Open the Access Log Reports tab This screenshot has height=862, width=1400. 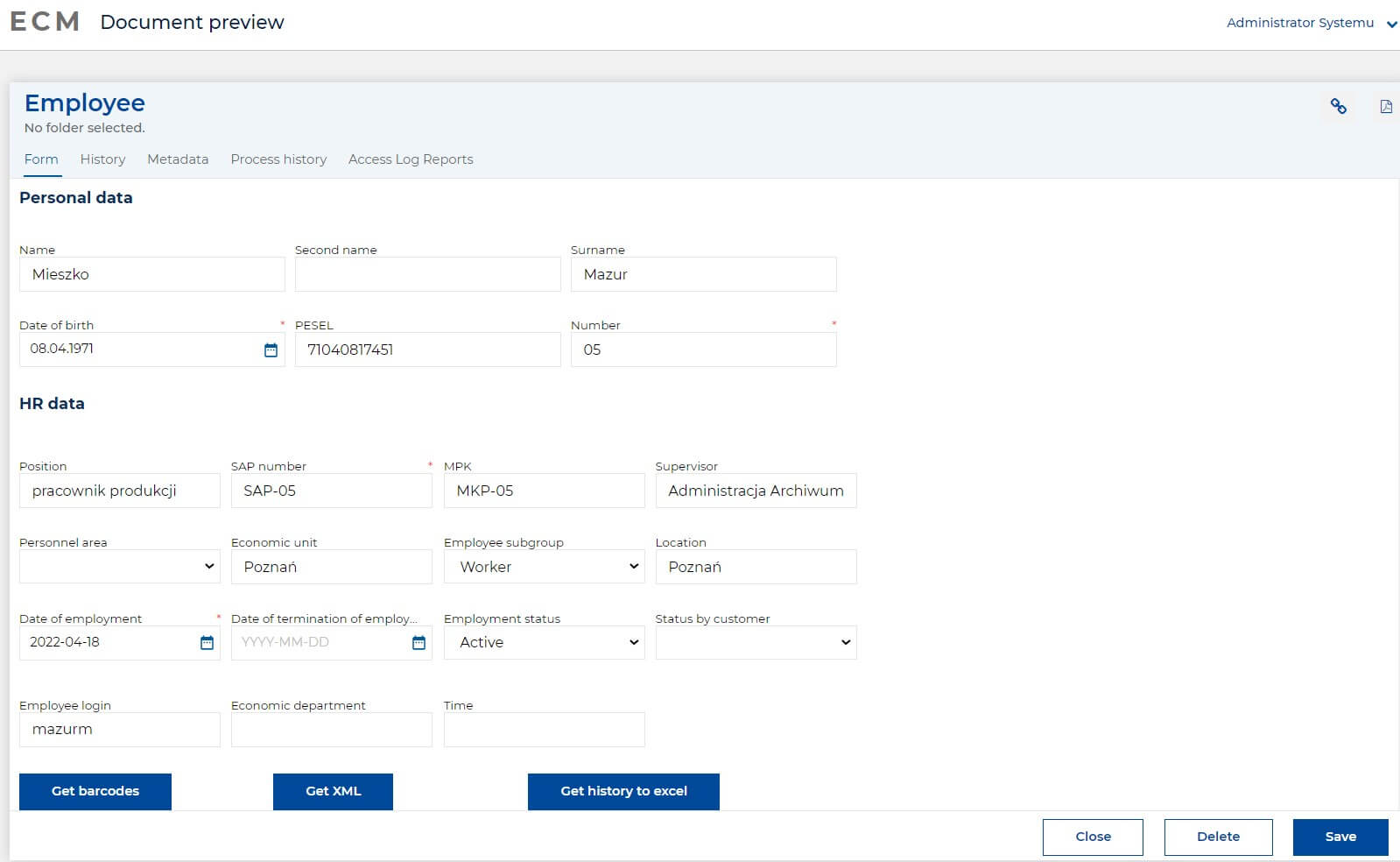[x=411, y=159]
